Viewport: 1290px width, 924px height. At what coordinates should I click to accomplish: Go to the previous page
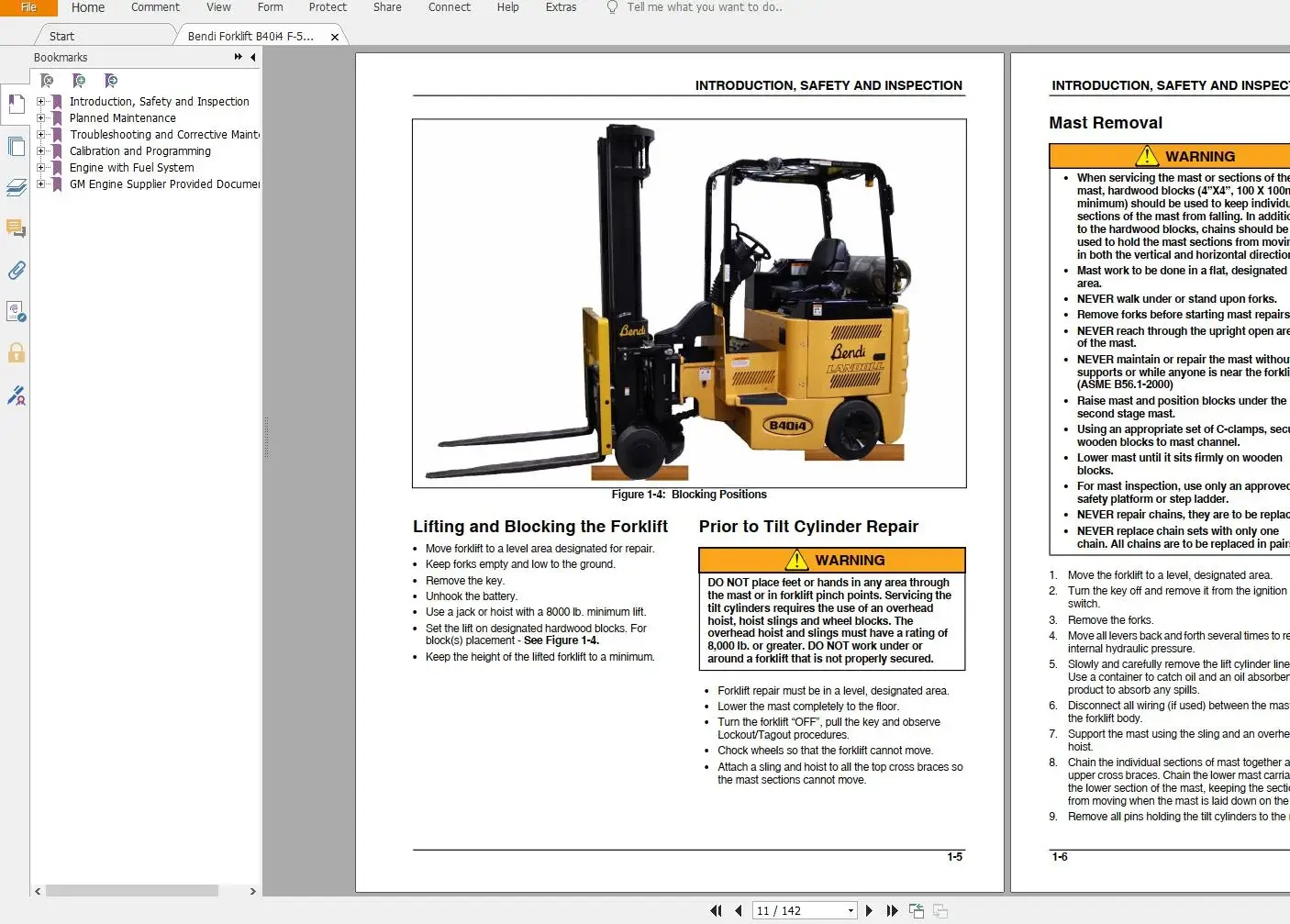click(739, 909)
